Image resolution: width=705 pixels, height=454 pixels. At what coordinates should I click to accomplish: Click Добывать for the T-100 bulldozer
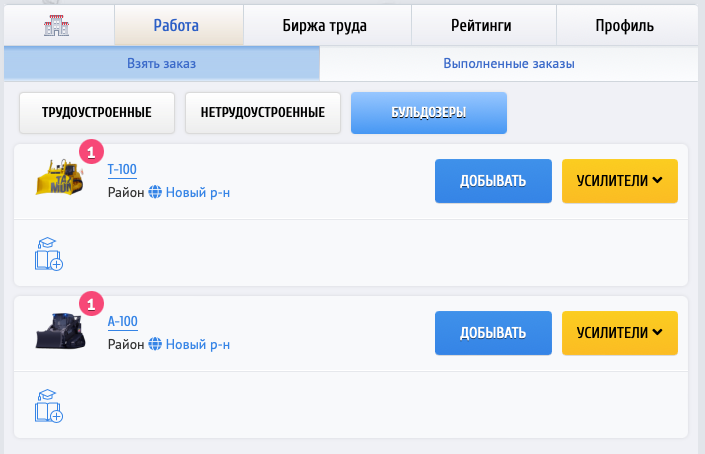(493, 181)
